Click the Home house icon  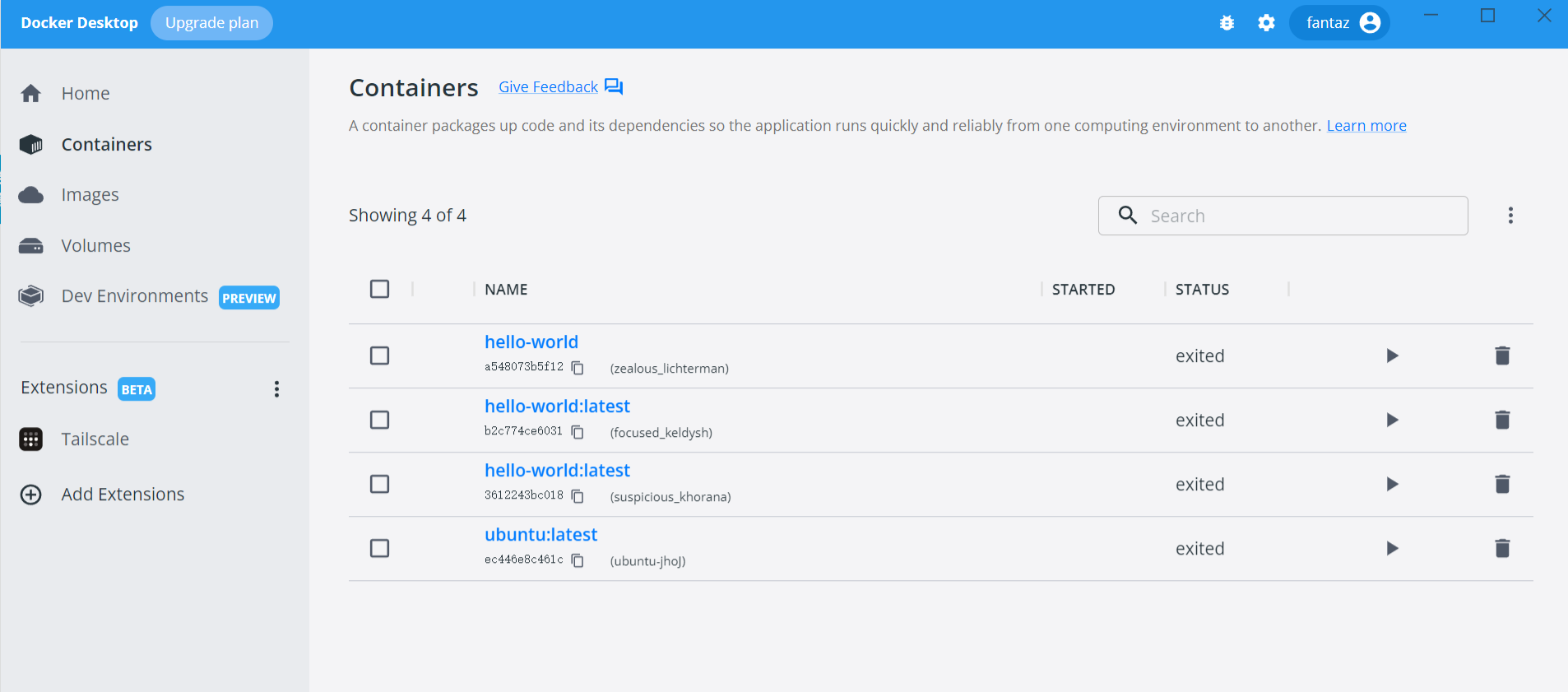coord(31,94)
